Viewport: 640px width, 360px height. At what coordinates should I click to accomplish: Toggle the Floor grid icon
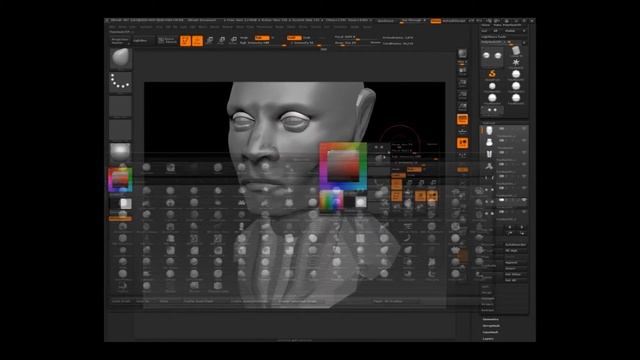pos(462,131)
